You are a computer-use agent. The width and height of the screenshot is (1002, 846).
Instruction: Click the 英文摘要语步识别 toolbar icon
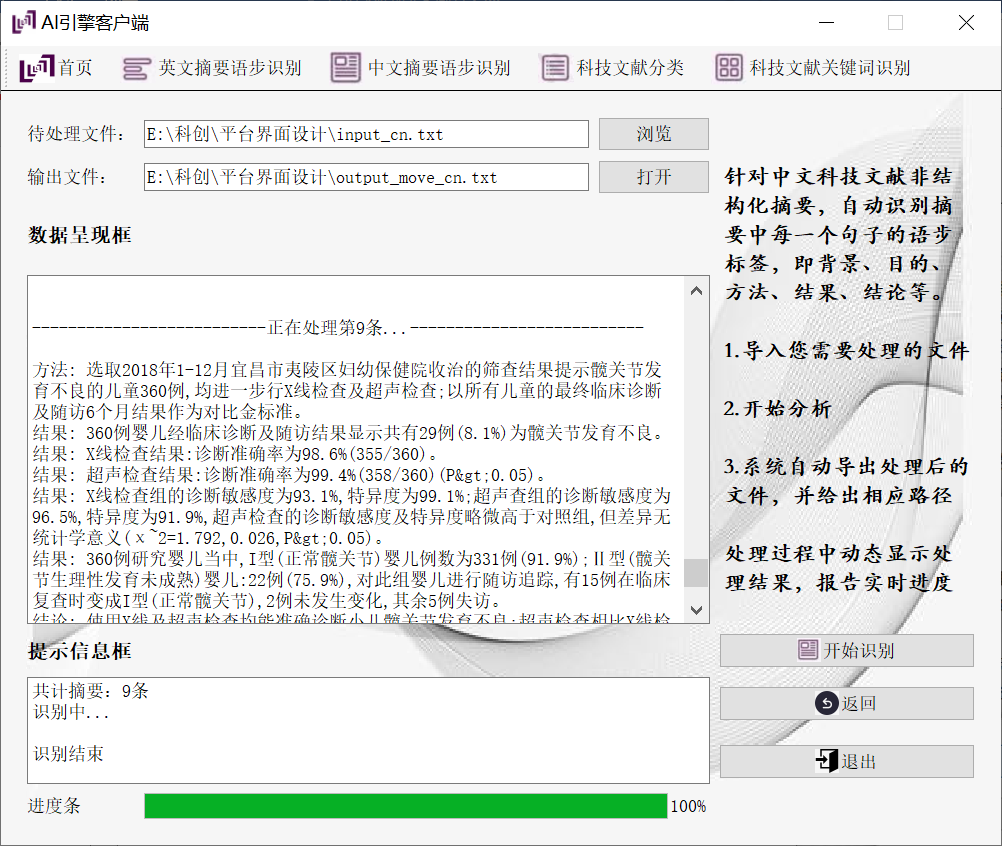coord(136,68)
